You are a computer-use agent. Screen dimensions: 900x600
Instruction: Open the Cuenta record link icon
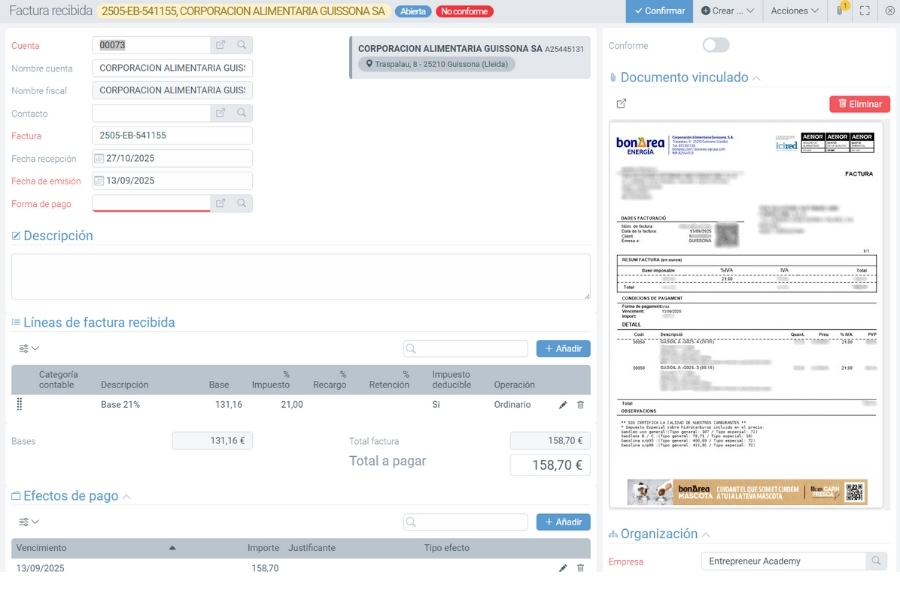[221, 45]
